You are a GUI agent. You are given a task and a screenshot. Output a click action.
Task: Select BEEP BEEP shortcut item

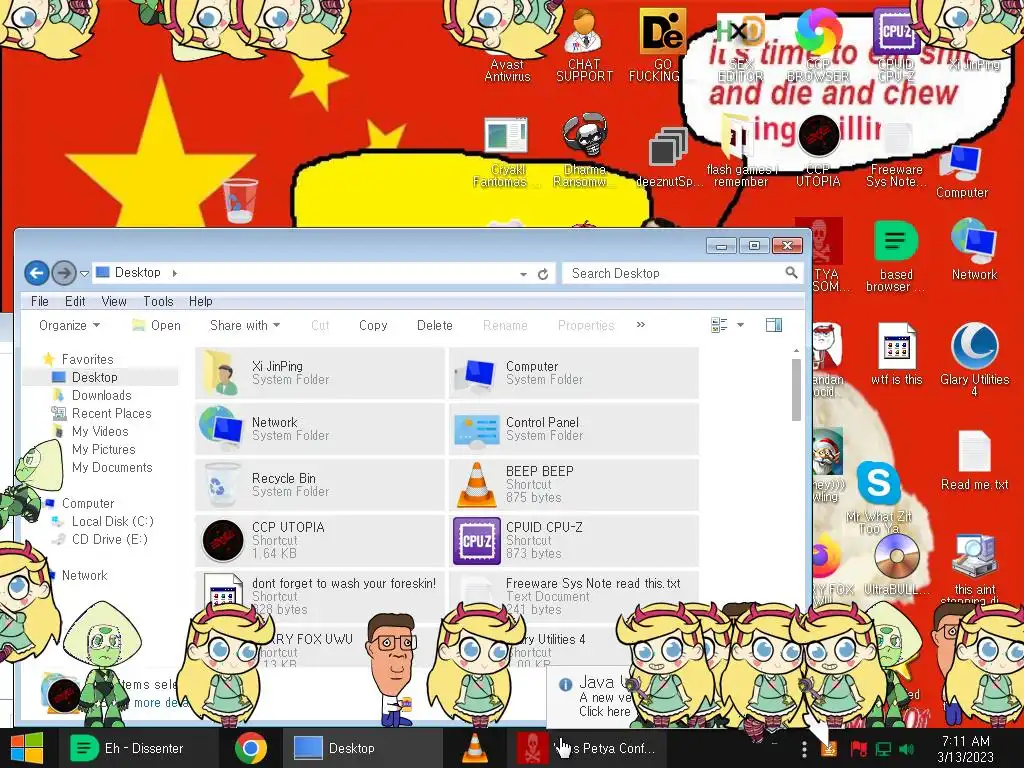tap(574, 485)
